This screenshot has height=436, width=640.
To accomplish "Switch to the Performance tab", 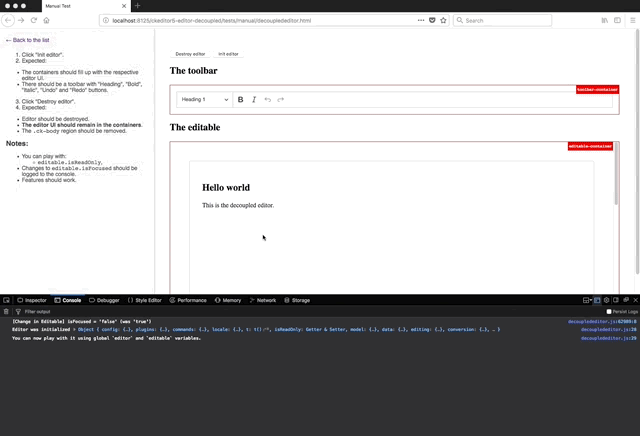I will [188, 300].
